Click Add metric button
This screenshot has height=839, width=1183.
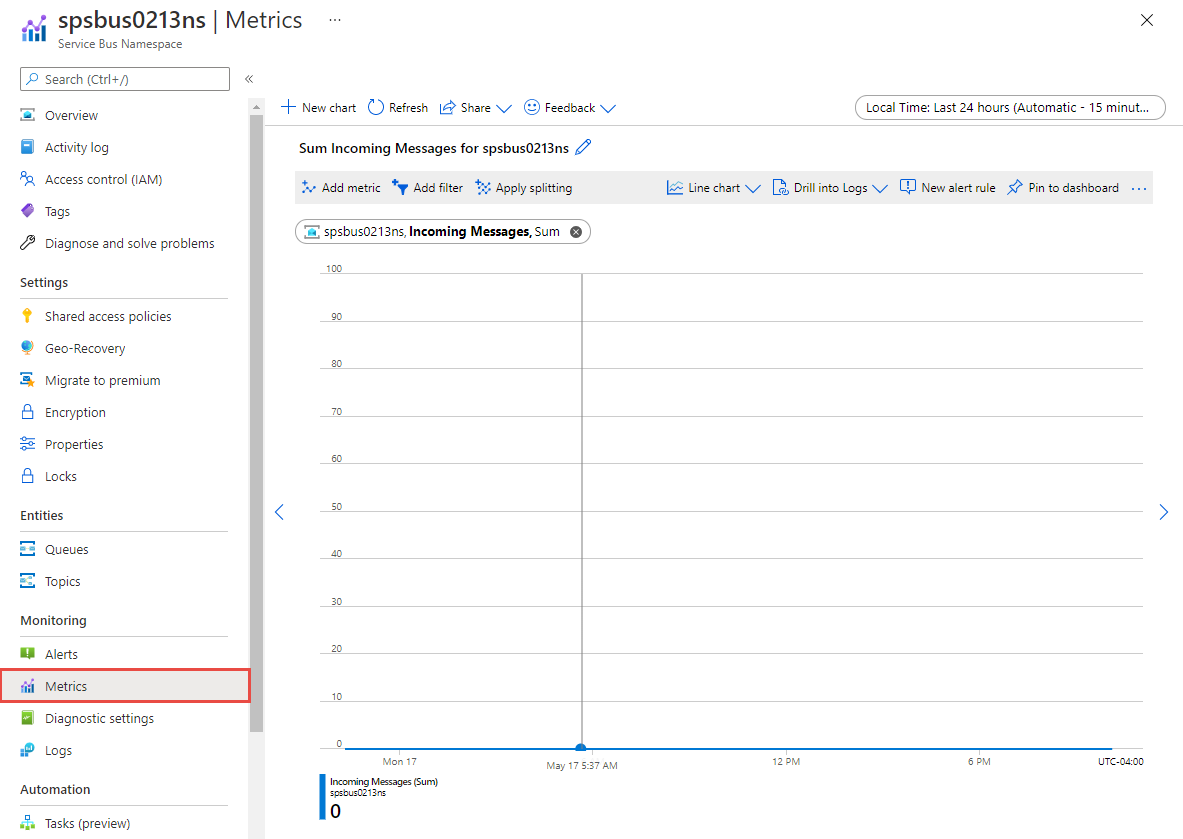tap(341, 188)
